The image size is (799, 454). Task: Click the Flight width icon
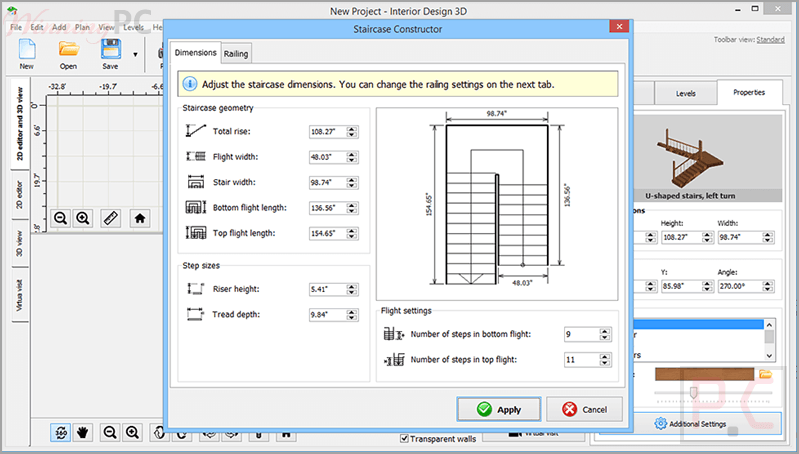click(x=196, y=156)
